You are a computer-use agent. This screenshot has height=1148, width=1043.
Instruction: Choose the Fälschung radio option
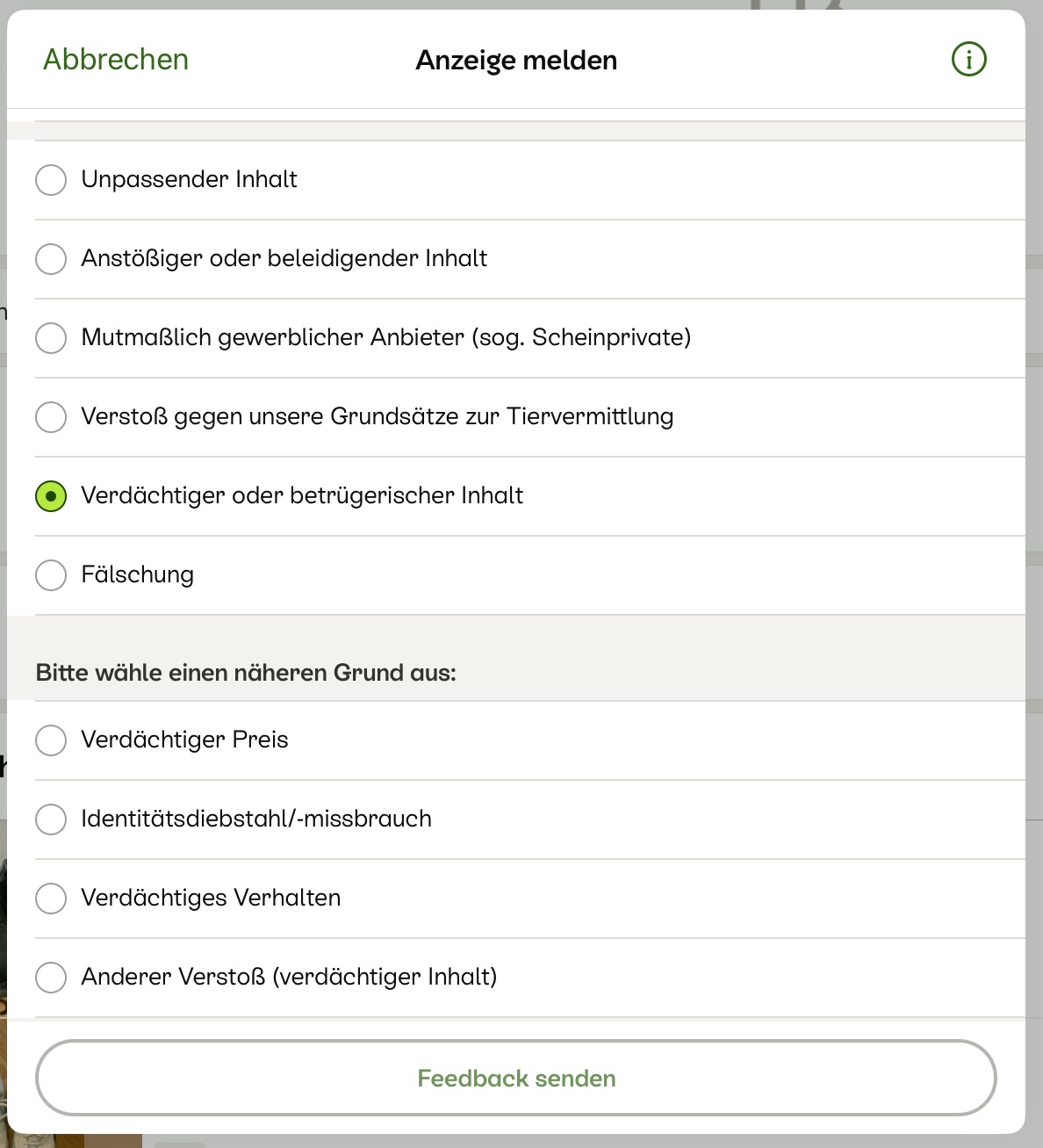click(51, 575)
